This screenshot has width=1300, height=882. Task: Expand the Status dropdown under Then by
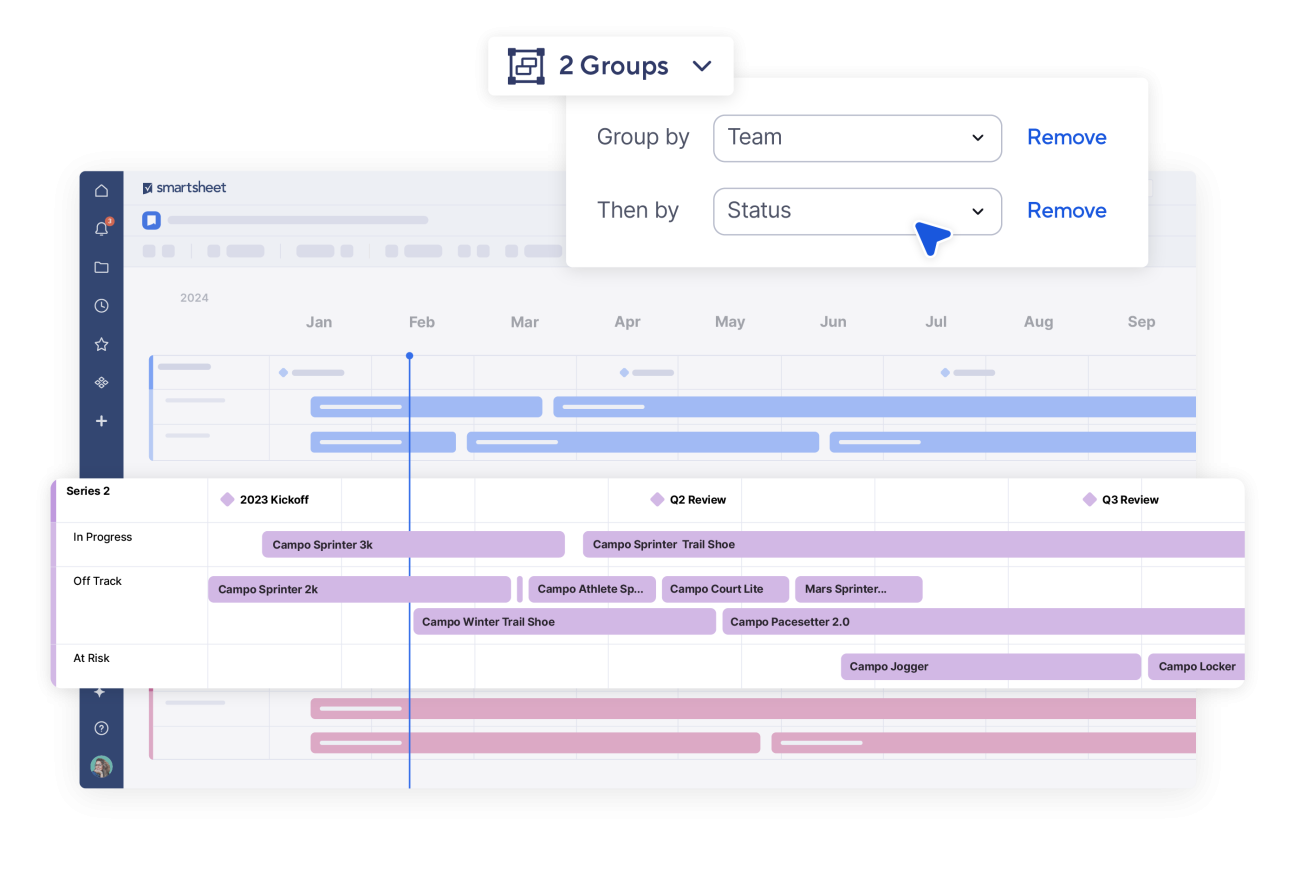pyautogui.click(x=857, y=211)
